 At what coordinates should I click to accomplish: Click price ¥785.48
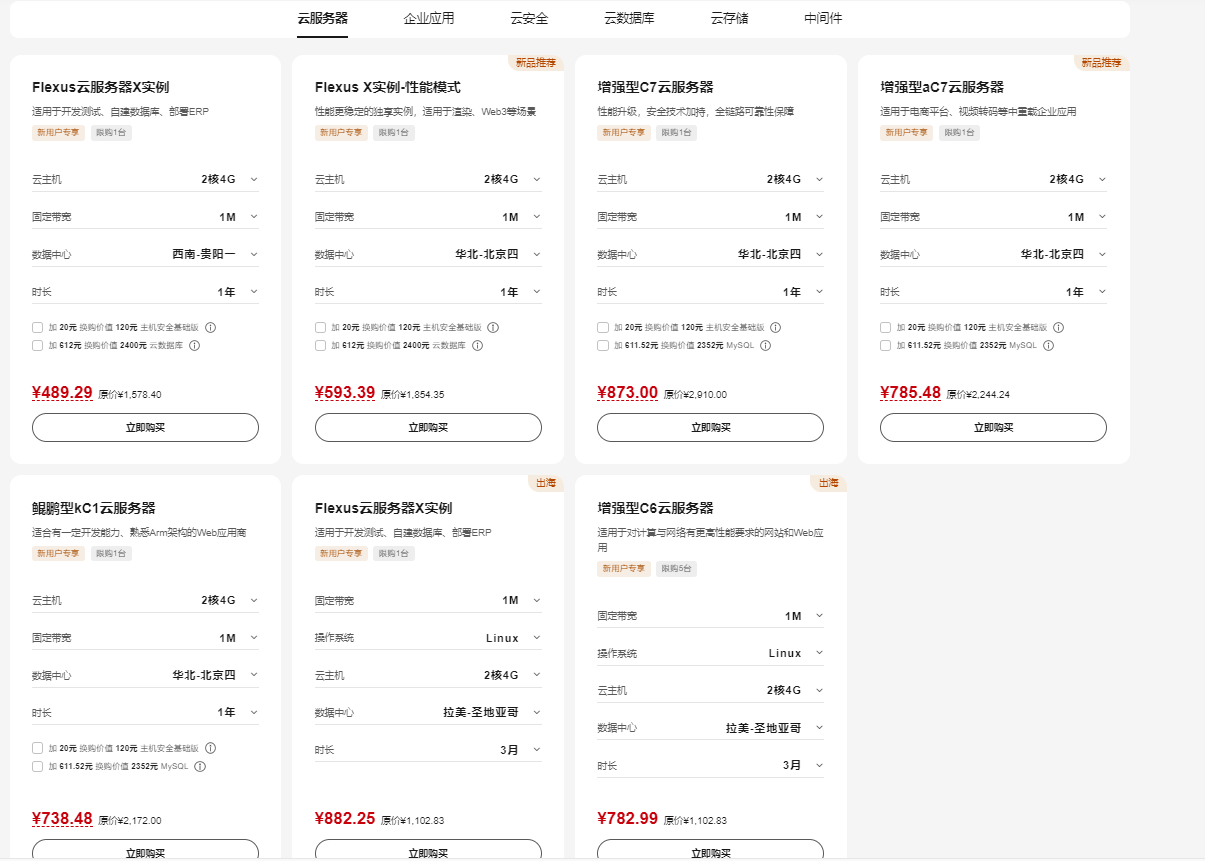911,393
